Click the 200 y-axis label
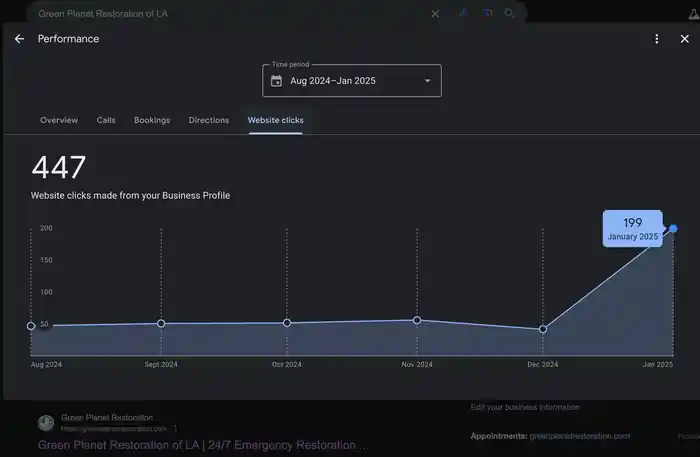700x457 pixels. pos(46,228)
